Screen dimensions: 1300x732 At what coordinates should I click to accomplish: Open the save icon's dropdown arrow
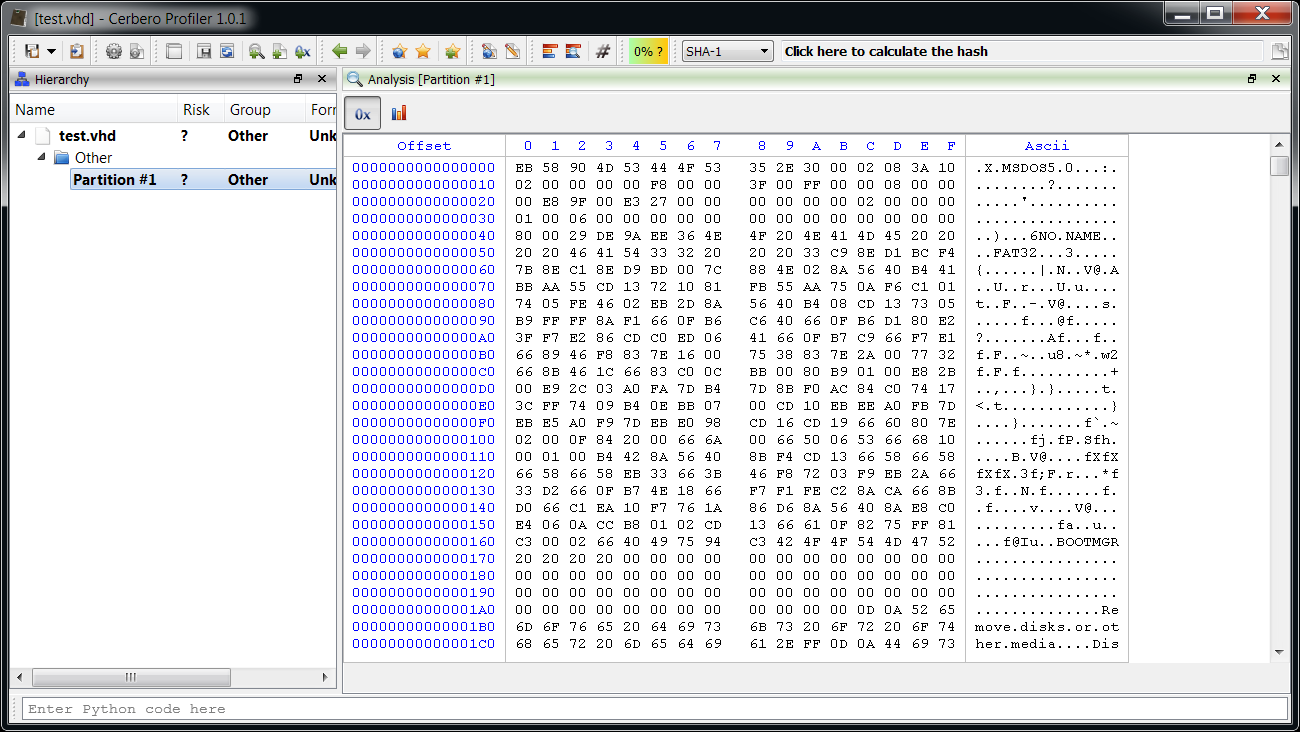coord(51,51)
